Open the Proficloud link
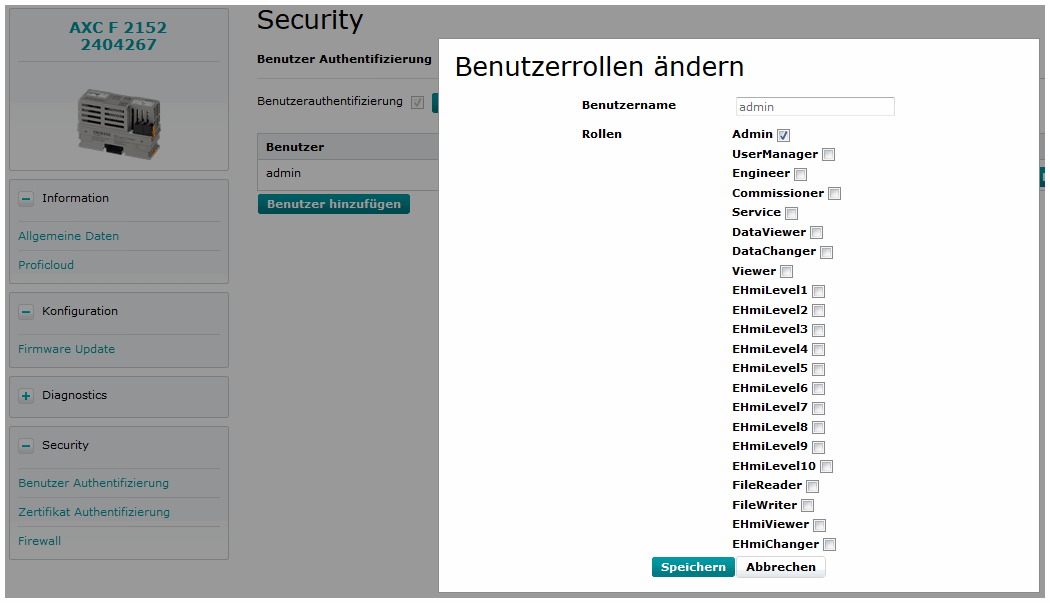 point(46,265)
